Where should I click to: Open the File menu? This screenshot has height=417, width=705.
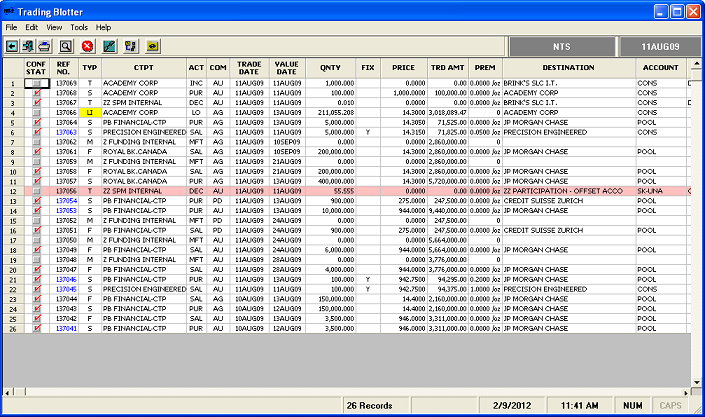click(x=11, y=27)
